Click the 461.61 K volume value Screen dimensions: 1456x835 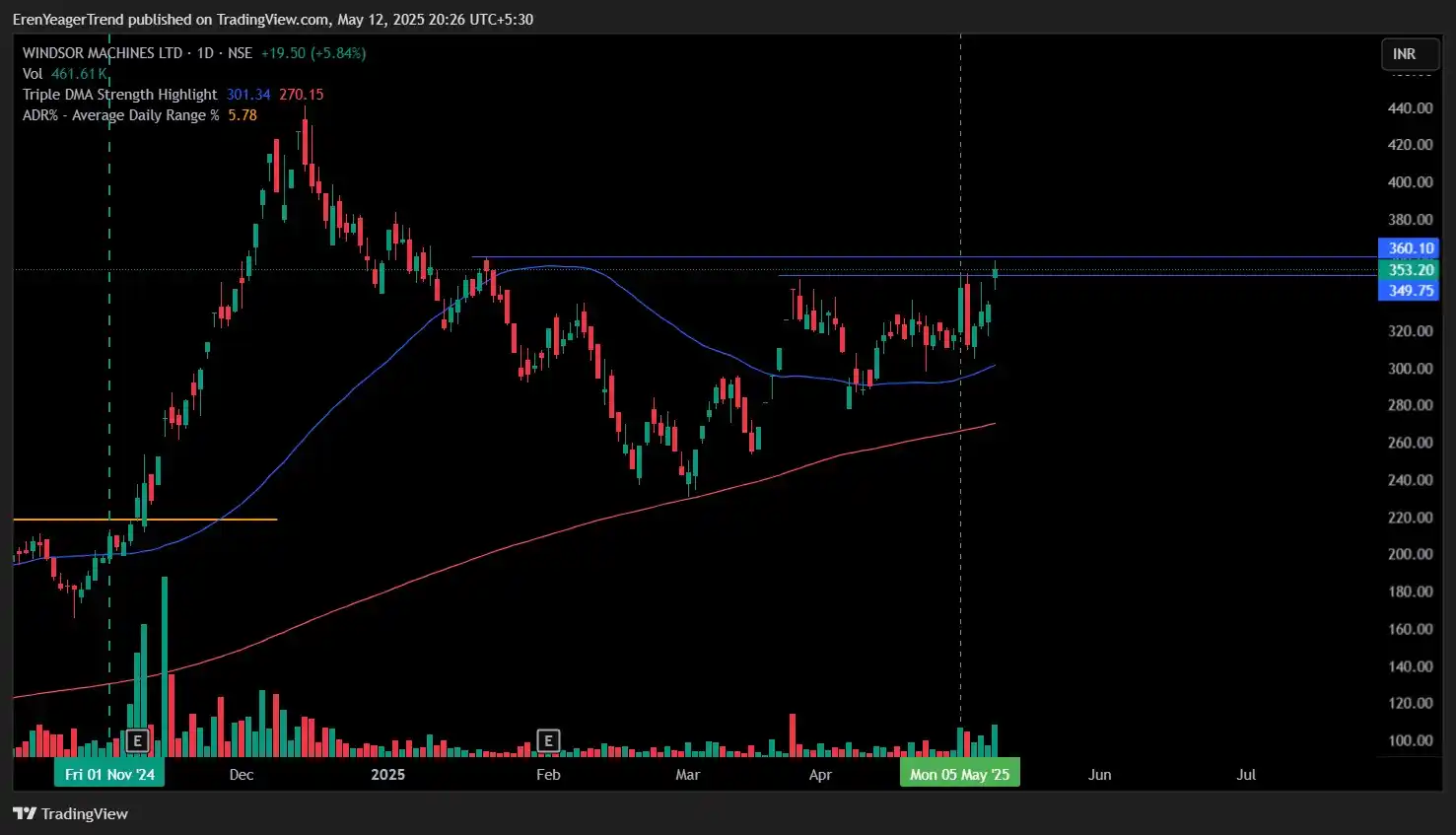point(79,74)
